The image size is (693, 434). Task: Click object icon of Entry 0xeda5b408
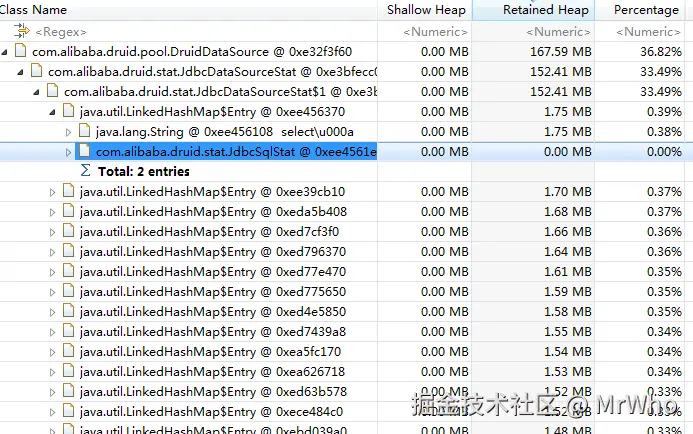[68, 210]
